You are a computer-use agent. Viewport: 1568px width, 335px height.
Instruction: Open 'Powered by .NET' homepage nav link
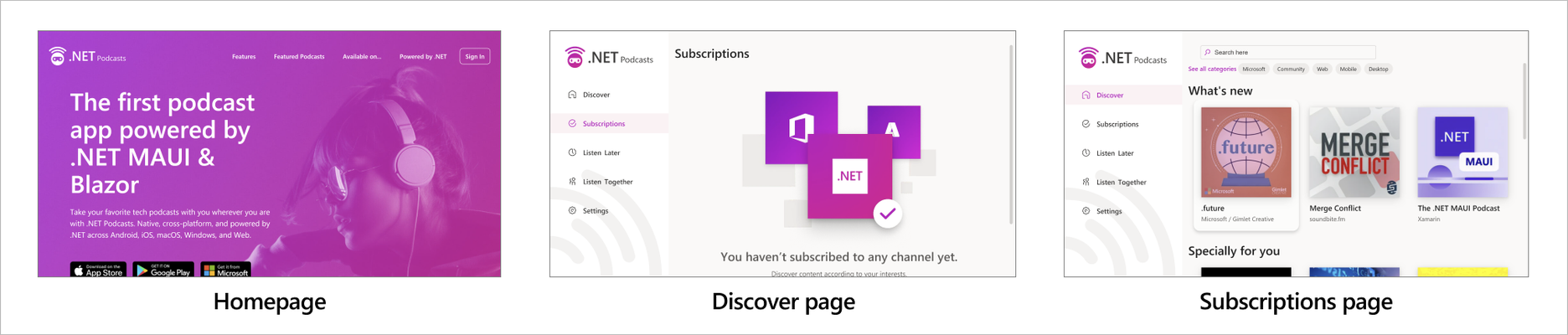(x=423, y=57)
